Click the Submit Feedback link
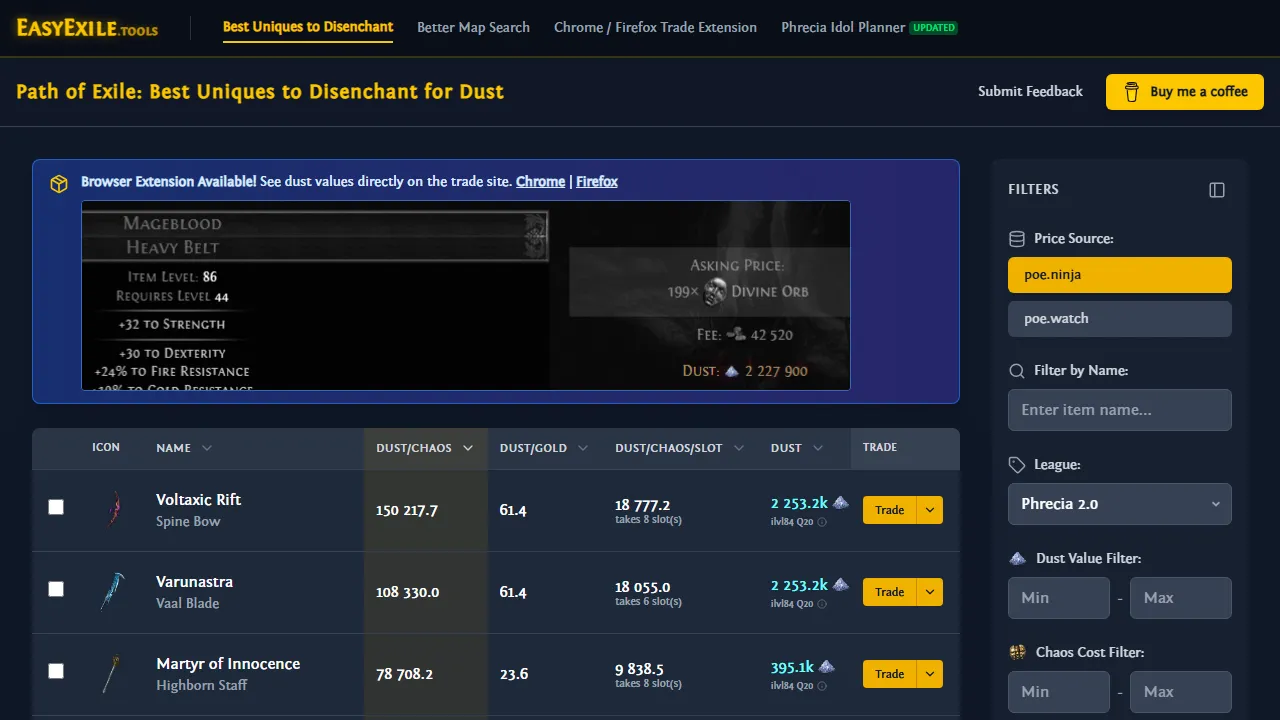 coord(1030,91)
